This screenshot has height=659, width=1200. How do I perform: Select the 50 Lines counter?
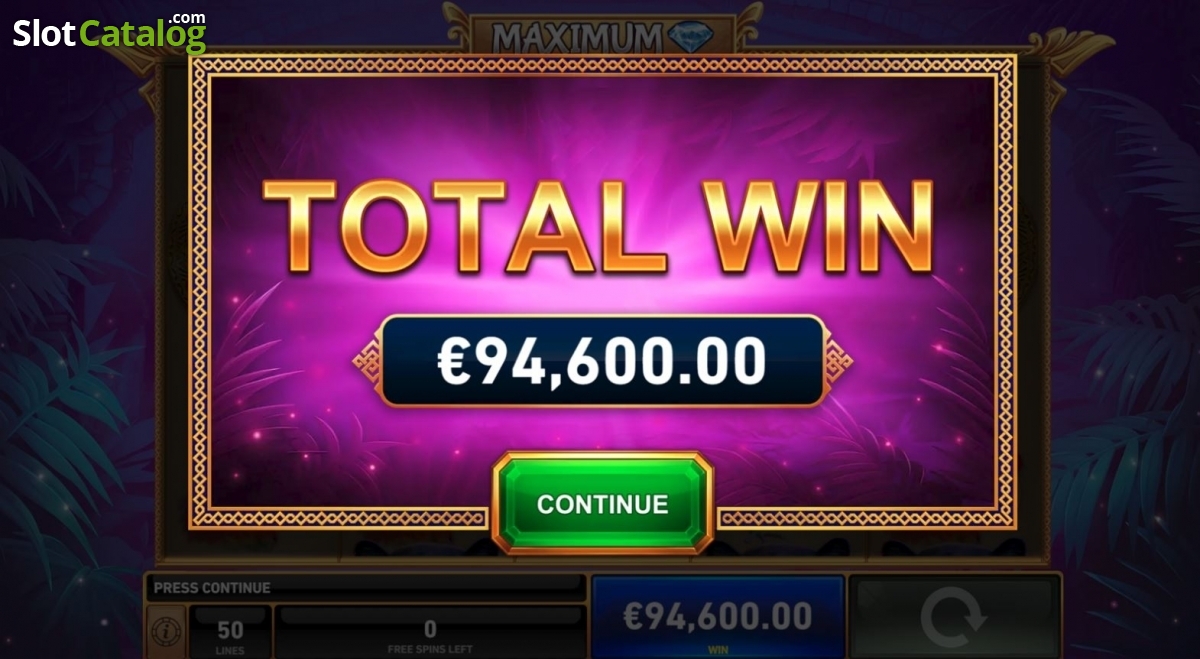tap(230, 633)
